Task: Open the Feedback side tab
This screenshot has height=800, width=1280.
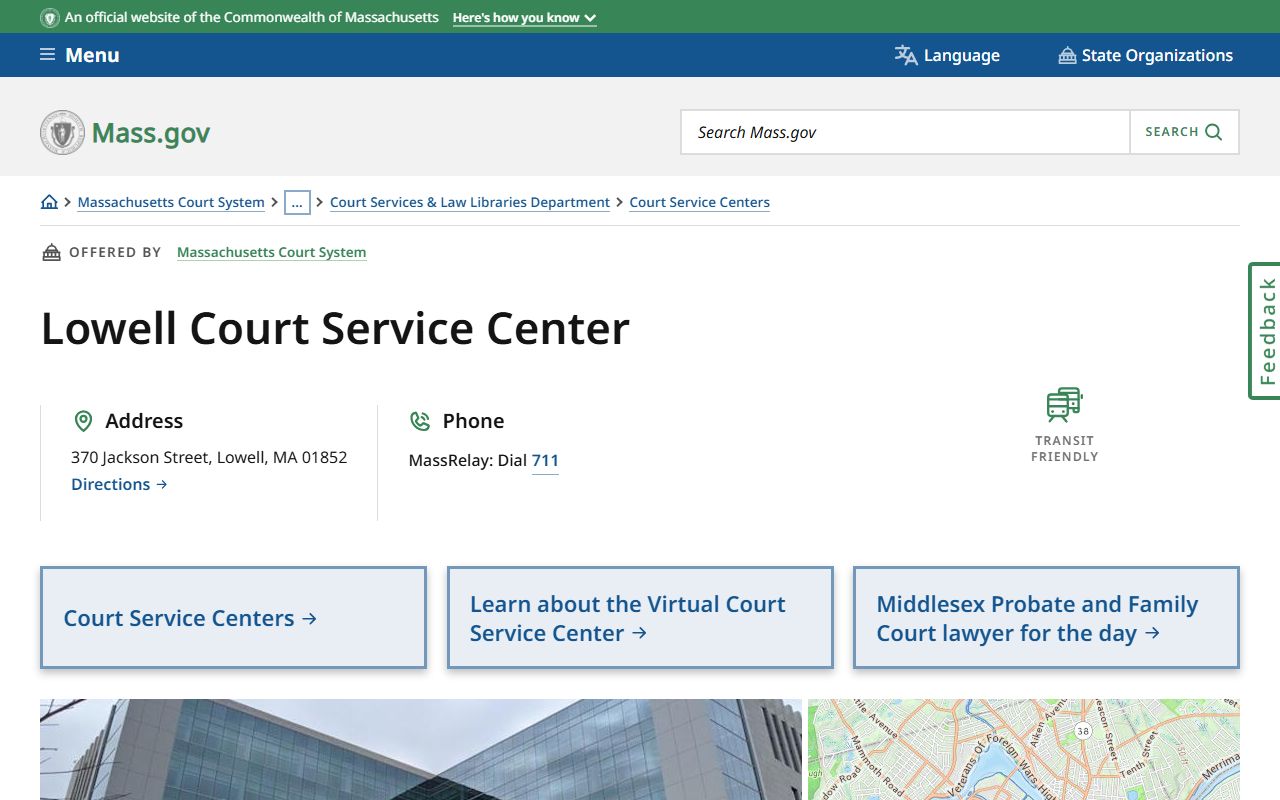Action: [x=1265, y=331]
